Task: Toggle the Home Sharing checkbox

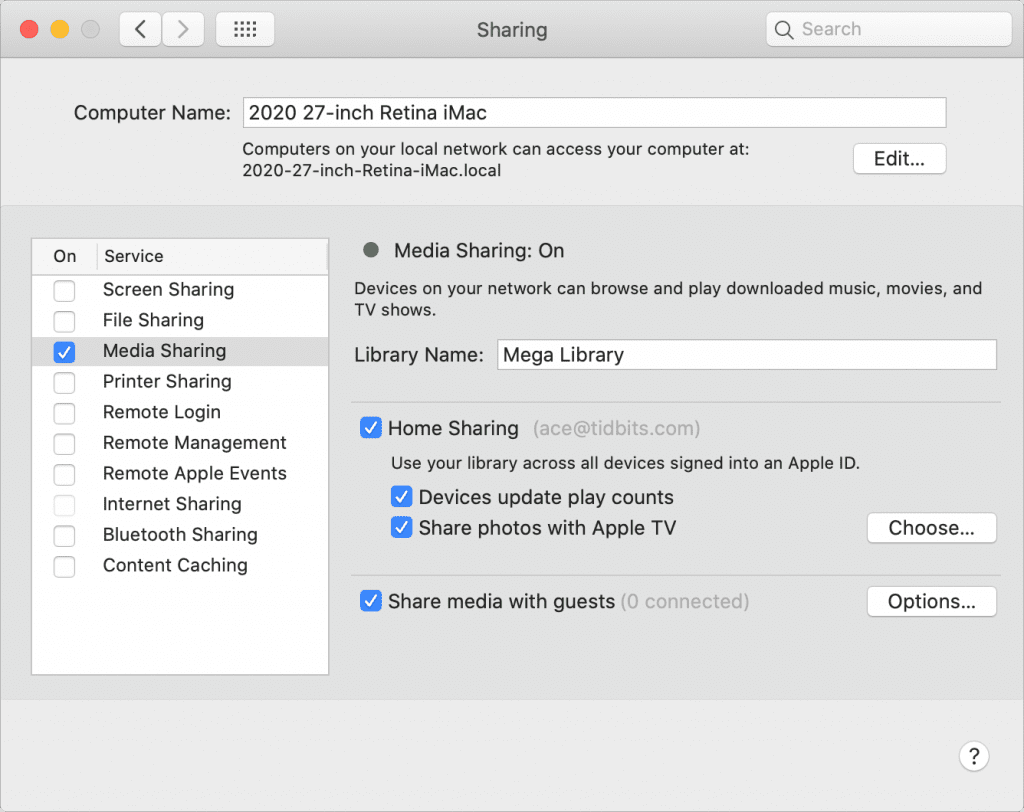Action: (x=370, y=428)
